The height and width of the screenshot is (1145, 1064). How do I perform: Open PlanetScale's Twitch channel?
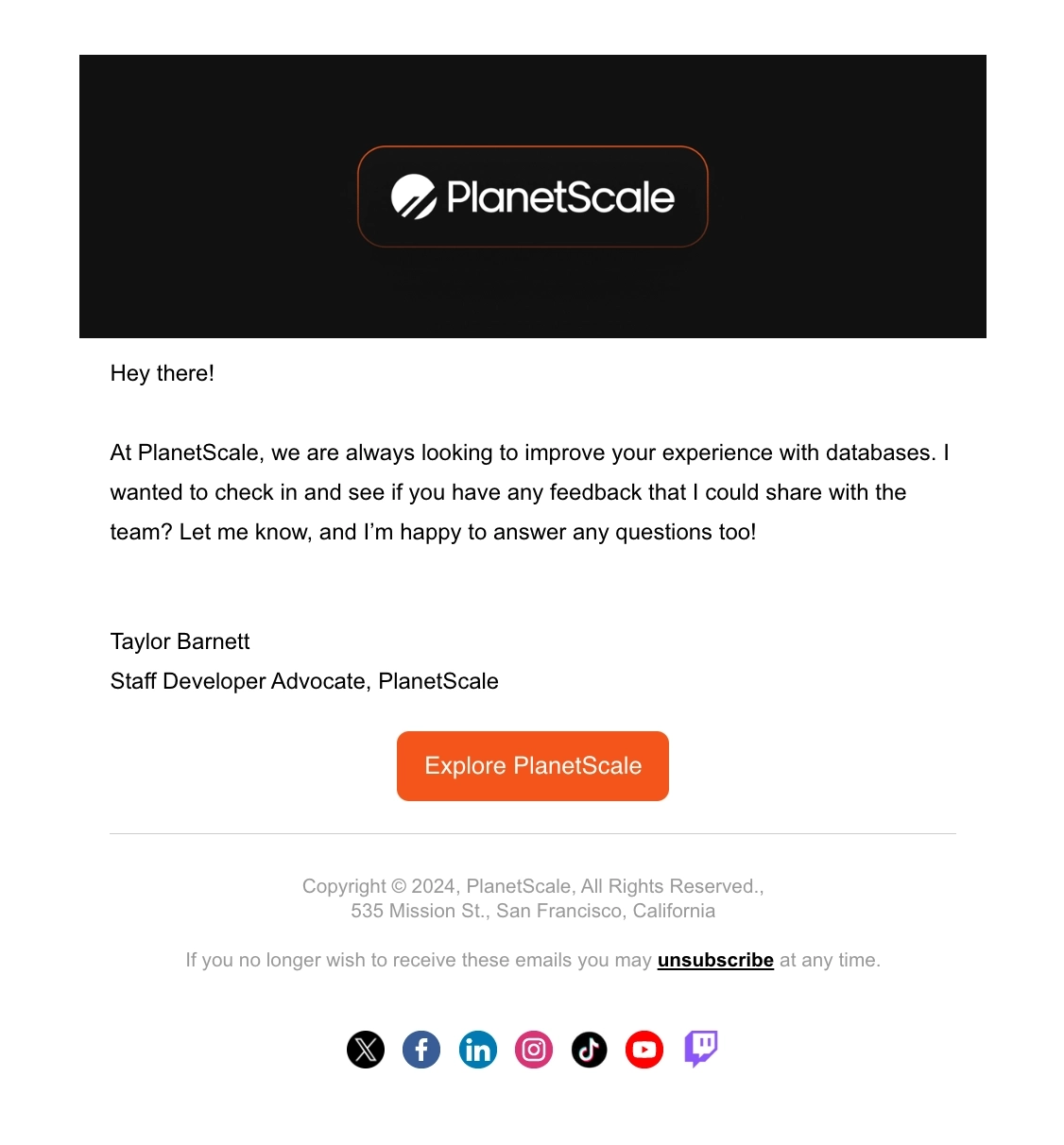pyautogui.click(x=699, y=1050)
